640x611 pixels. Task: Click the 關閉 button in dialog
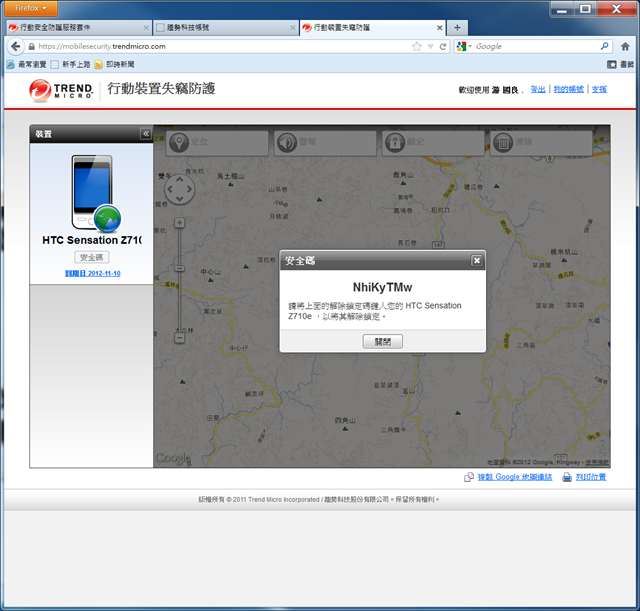pyautogui.click(x=382, y=342)
